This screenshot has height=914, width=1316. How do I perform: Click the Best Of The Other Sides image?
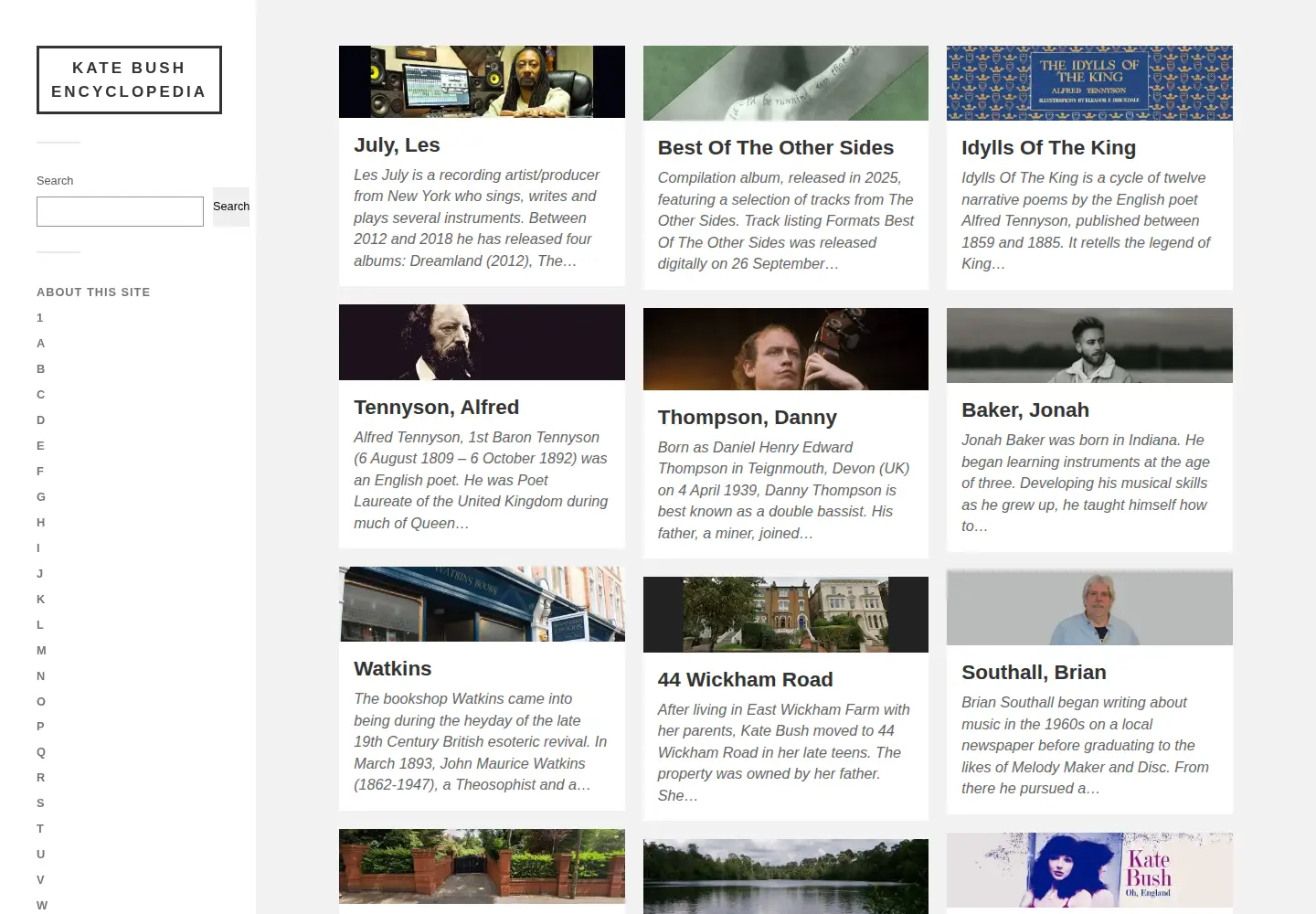click(786, 83)
